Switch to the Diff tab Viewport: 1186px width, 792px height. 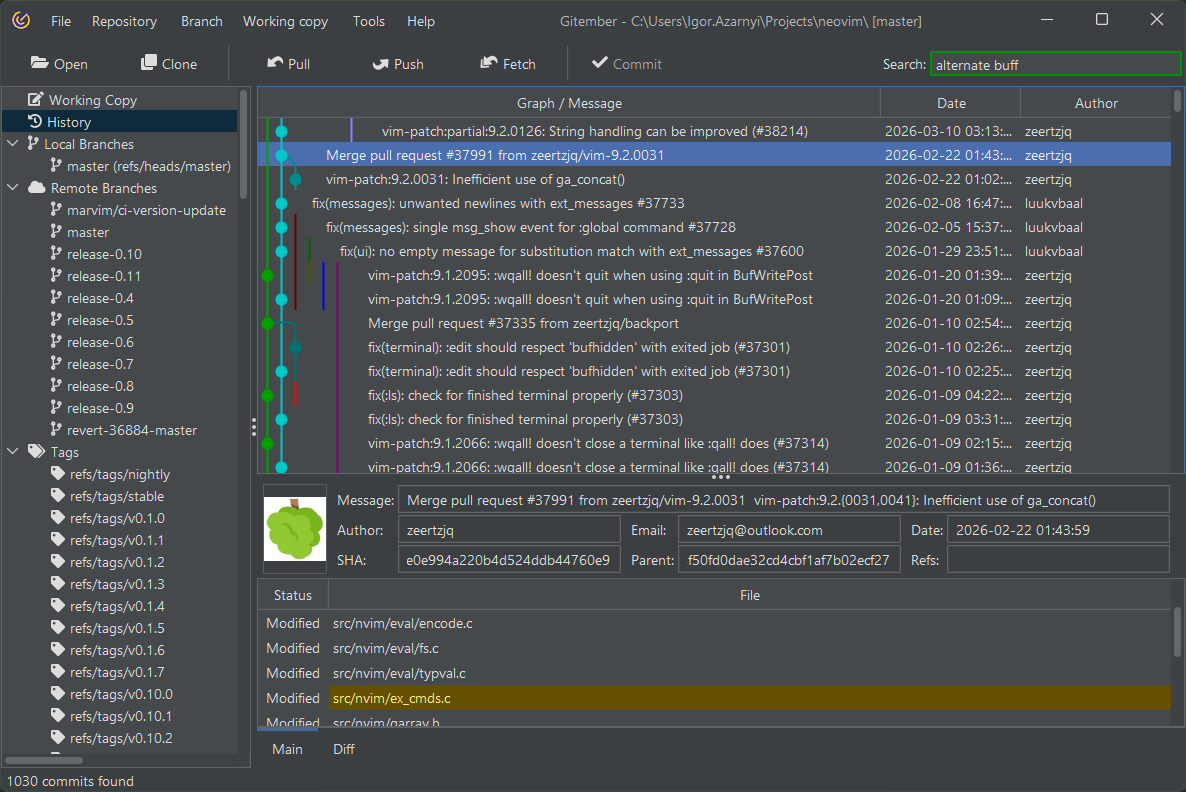click(343, 749)
